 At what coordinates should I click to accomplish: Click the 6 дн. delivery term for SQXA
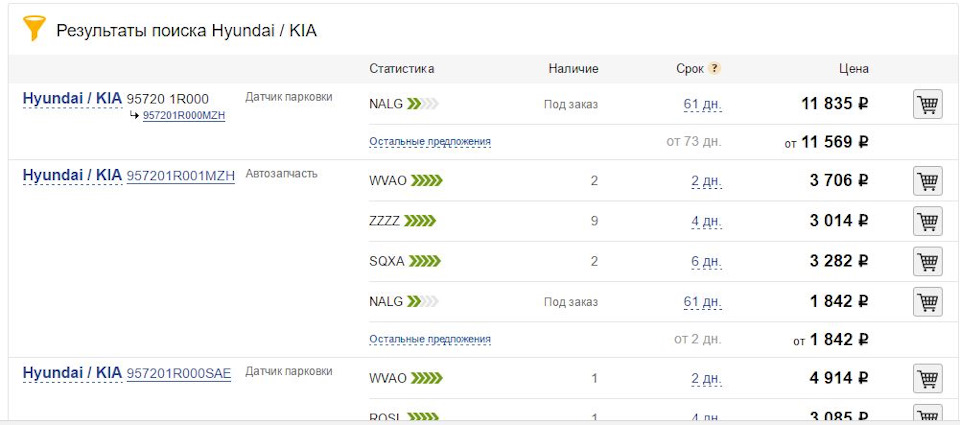click(x=705, y=261)
